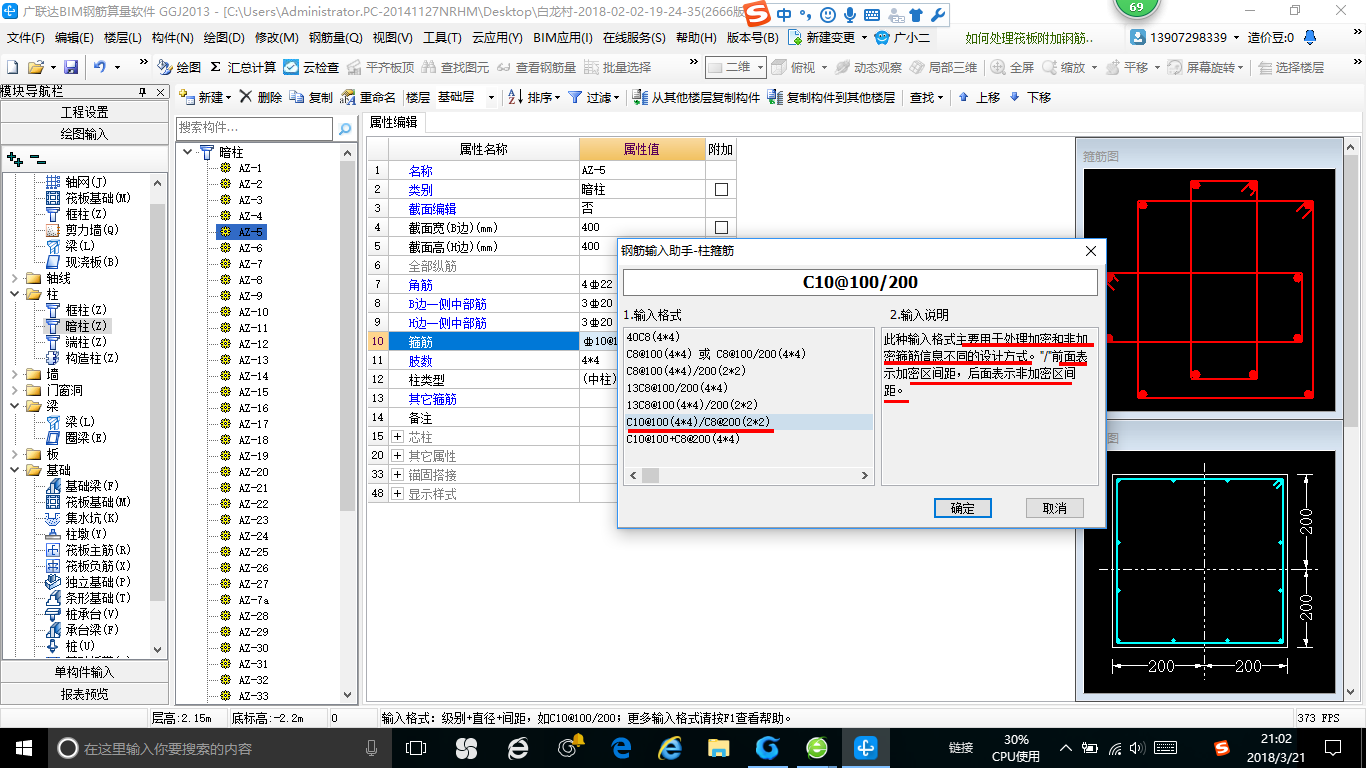Image resolution: width=1366 pixels, height=768 pixels.
Task: Click the 取消 button in dialog
Action: click(x=1054, y=508)
